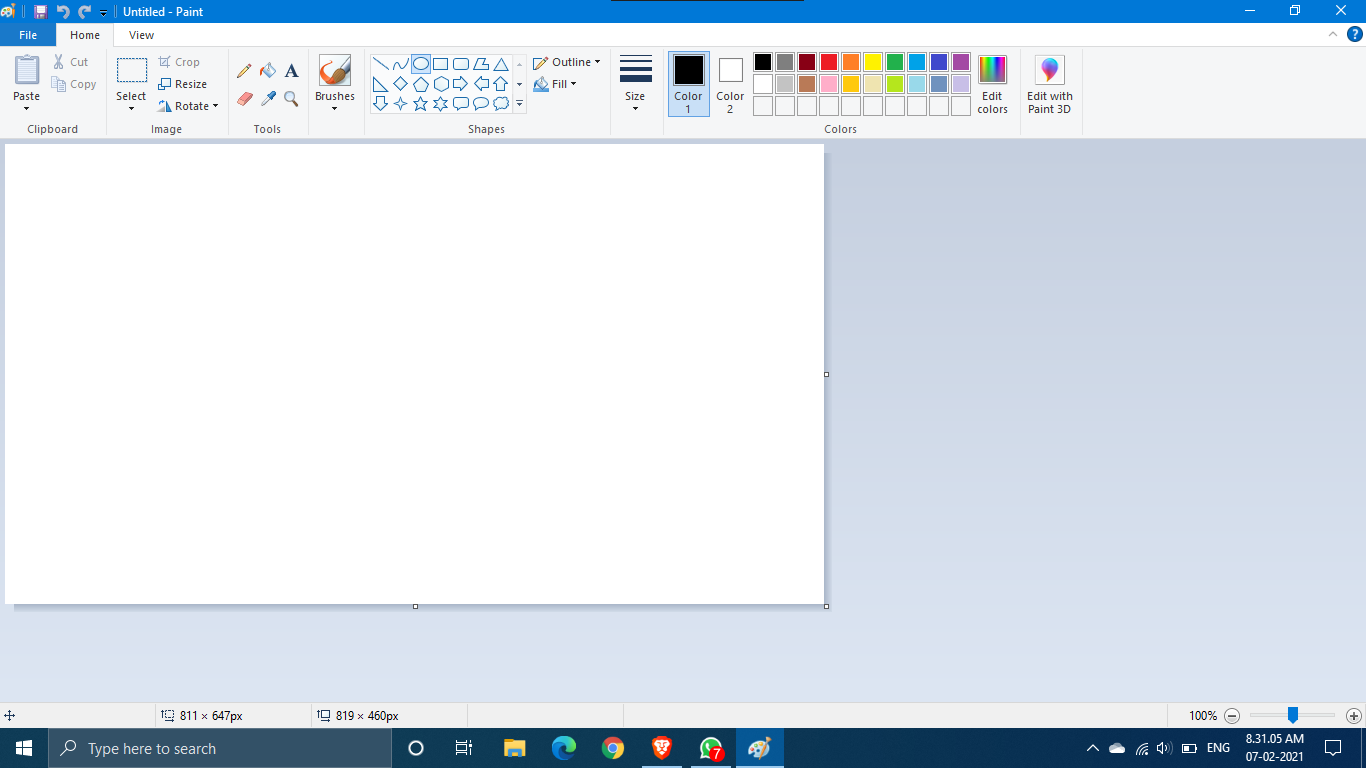Image resolution: width=1366 pixels, height=768 pixels.
Task: Choose the Five-point star shape
Action: pos(421,103)
